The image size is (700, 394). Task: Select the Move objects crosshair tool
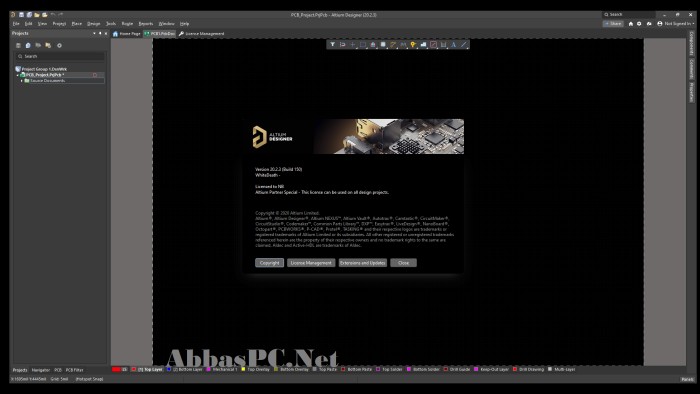[353, 45]
